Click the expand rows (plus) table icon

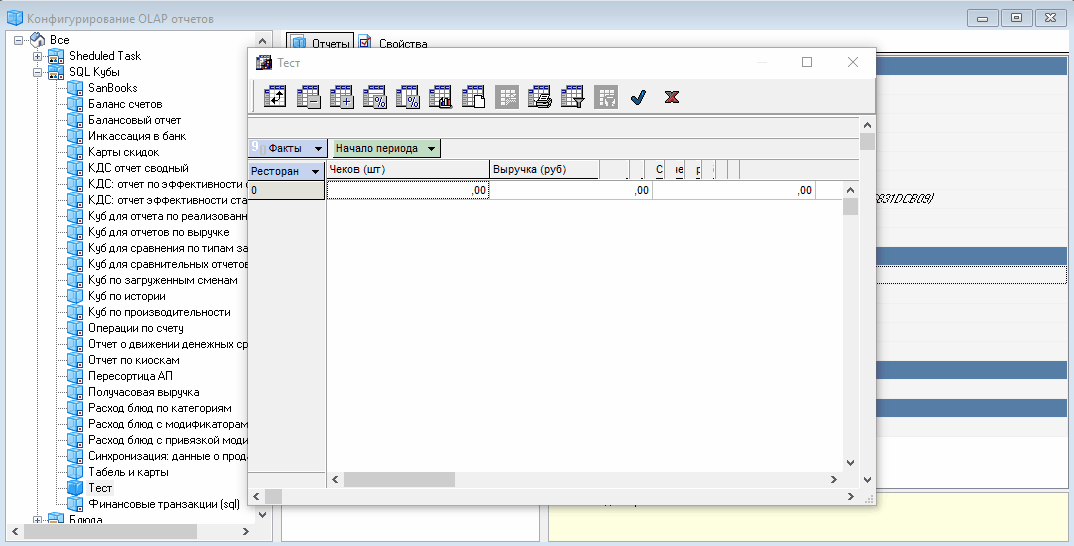pos(342,97)
